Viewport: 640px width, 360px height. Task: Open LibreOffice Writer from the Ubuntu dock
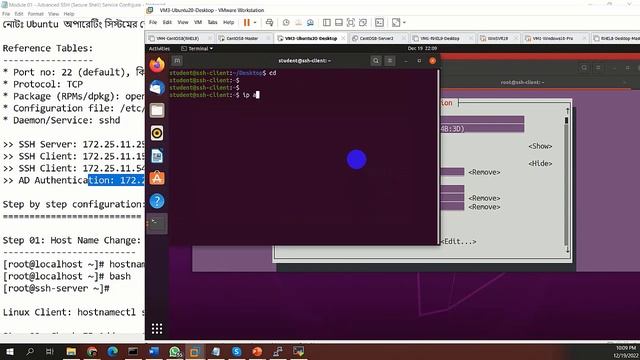click(x=157, y=156)
